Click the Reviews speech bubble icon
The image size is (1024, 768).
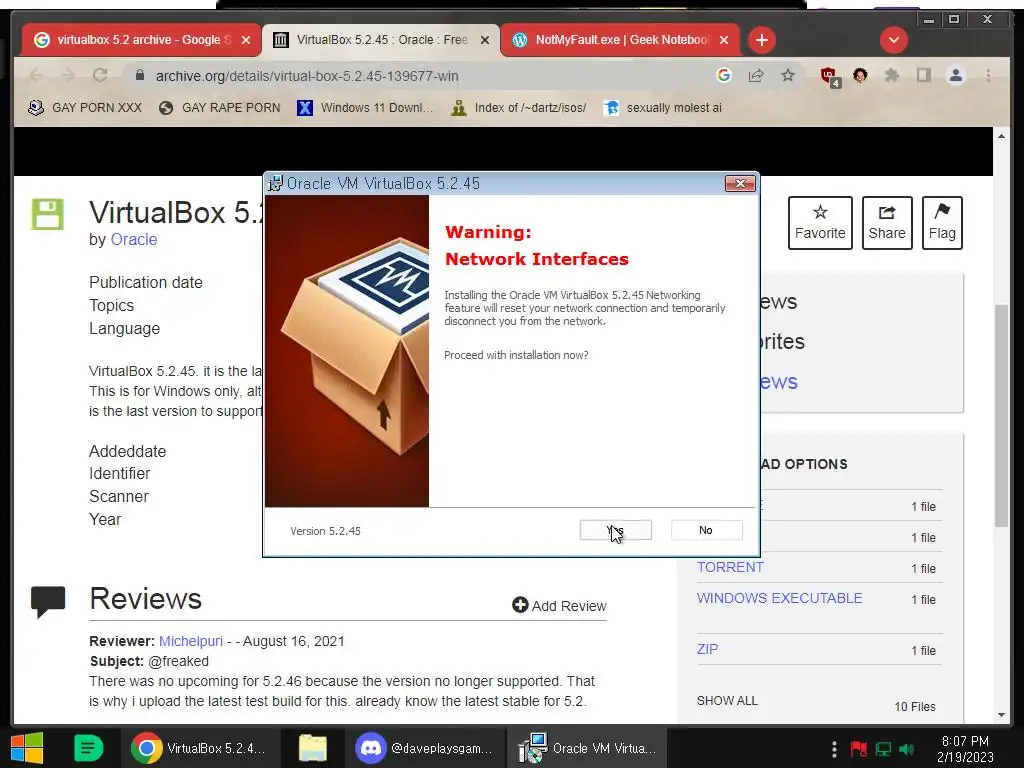[x=48, y=601]
